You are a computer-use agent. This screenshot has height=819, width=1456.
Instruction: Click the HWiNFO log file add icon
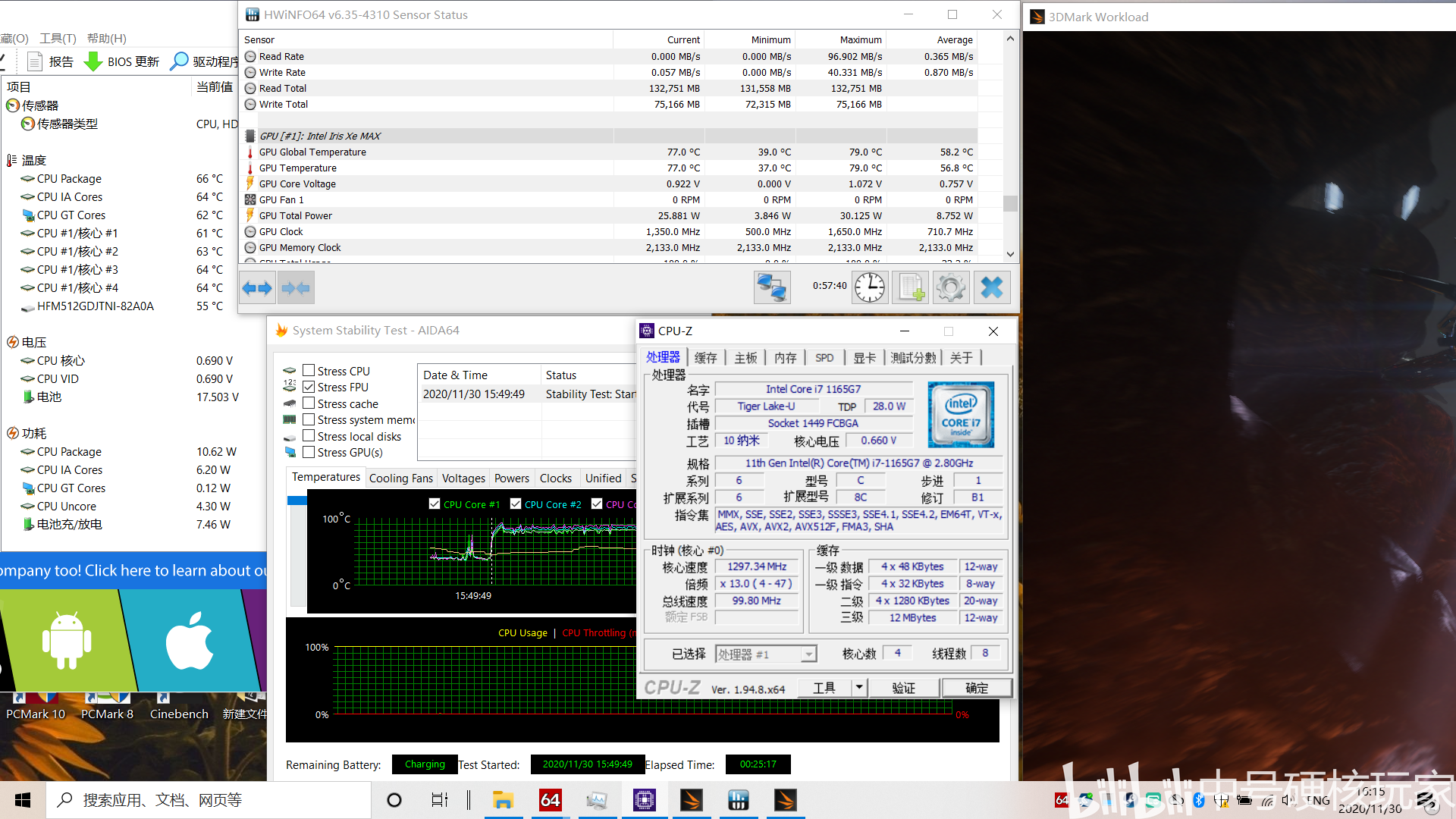[911, 287]
